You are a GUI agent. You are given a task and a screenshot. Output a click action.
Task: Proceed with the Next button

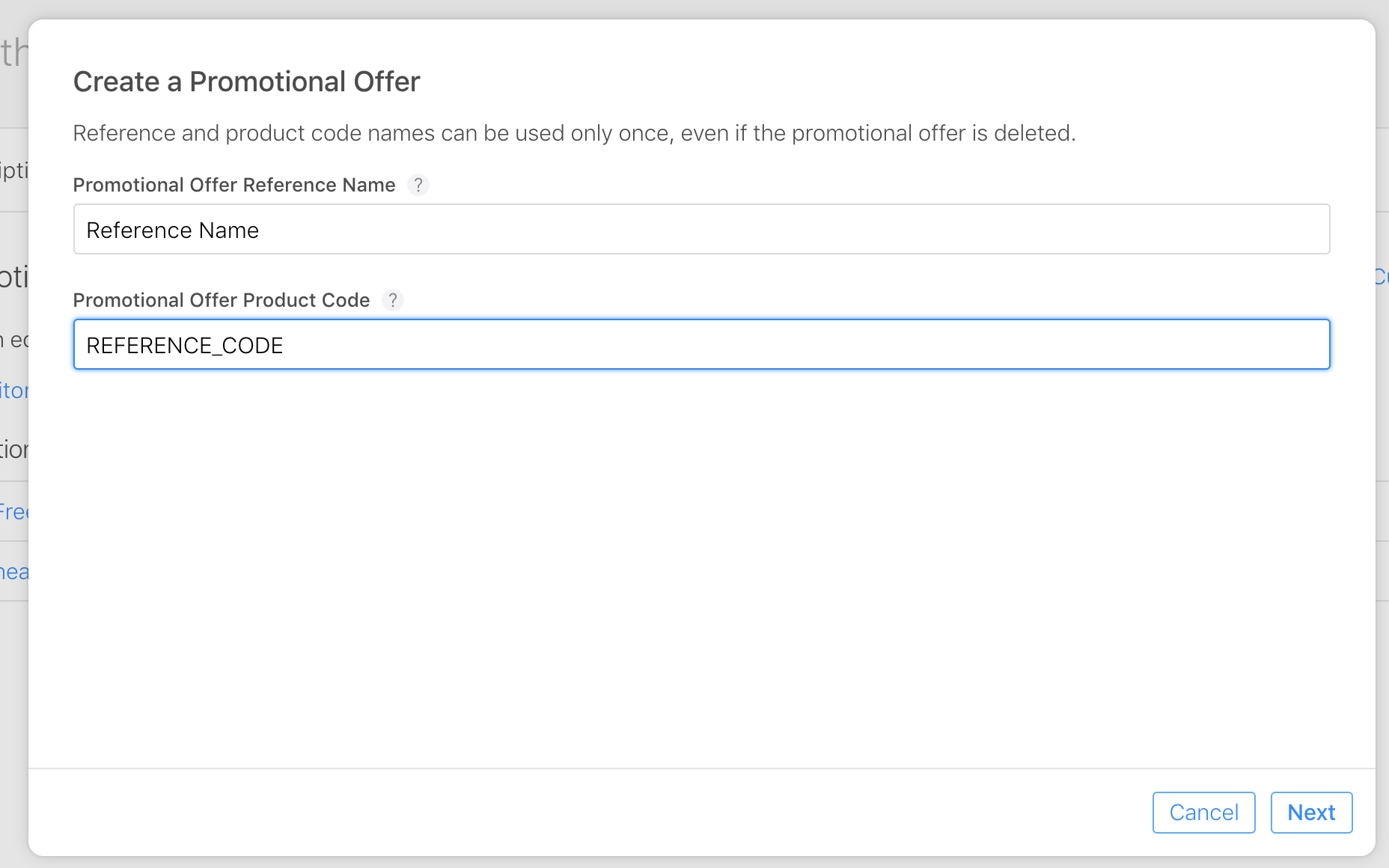click(1311, 813)
